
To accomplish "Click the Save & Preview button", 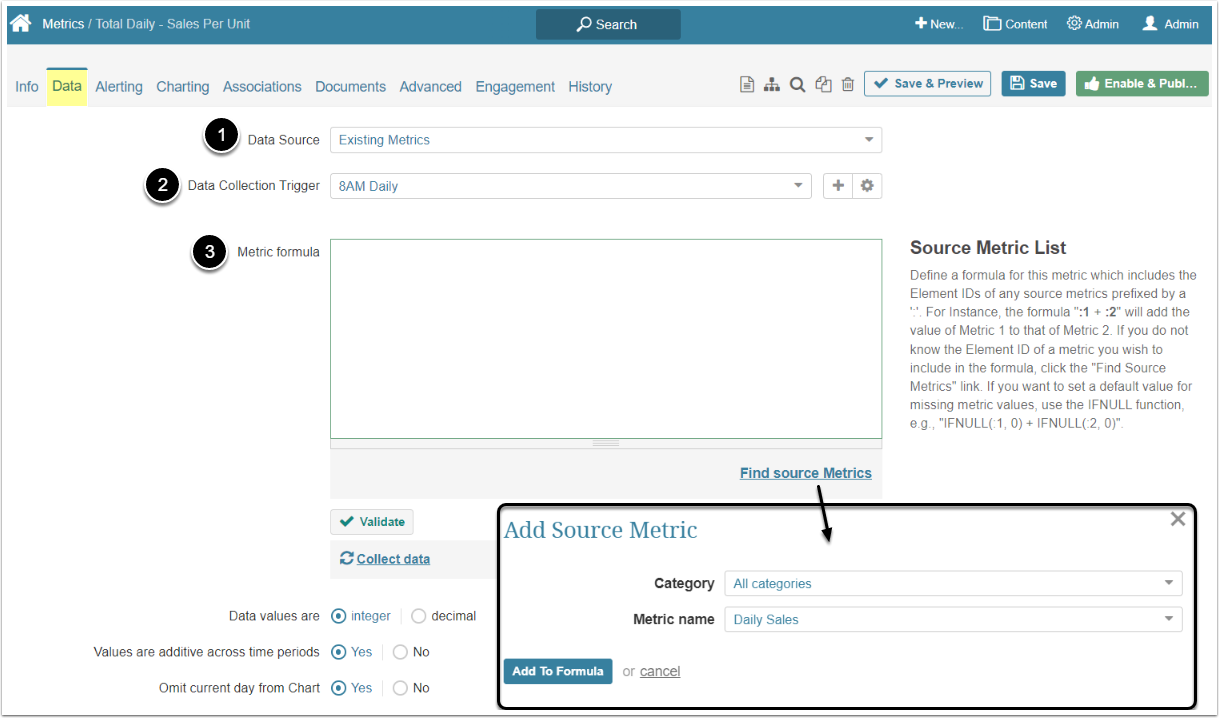I will [x=927, y=84].
